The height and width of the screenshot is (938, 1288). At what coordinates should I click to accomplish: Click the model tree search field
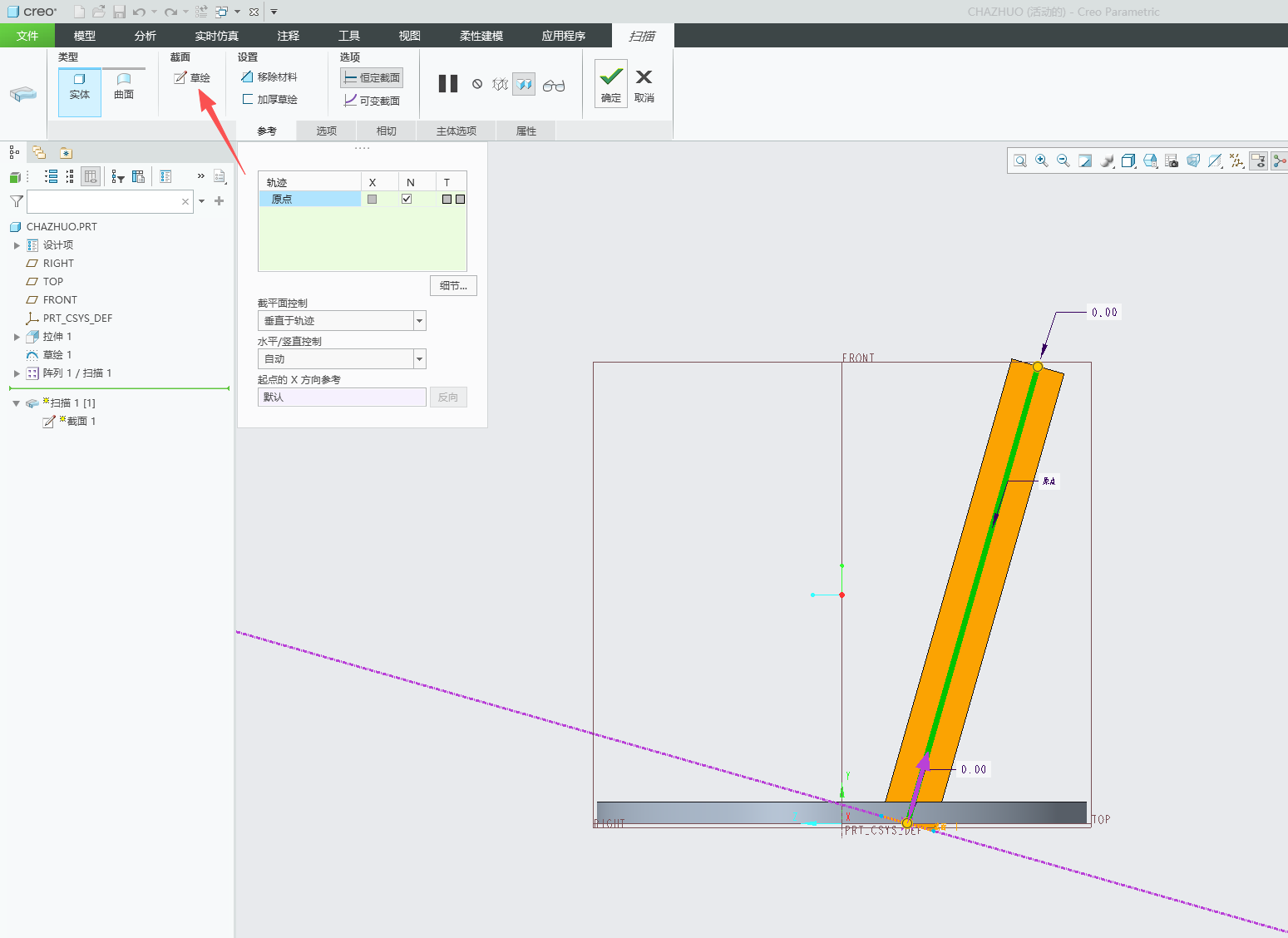110,201
